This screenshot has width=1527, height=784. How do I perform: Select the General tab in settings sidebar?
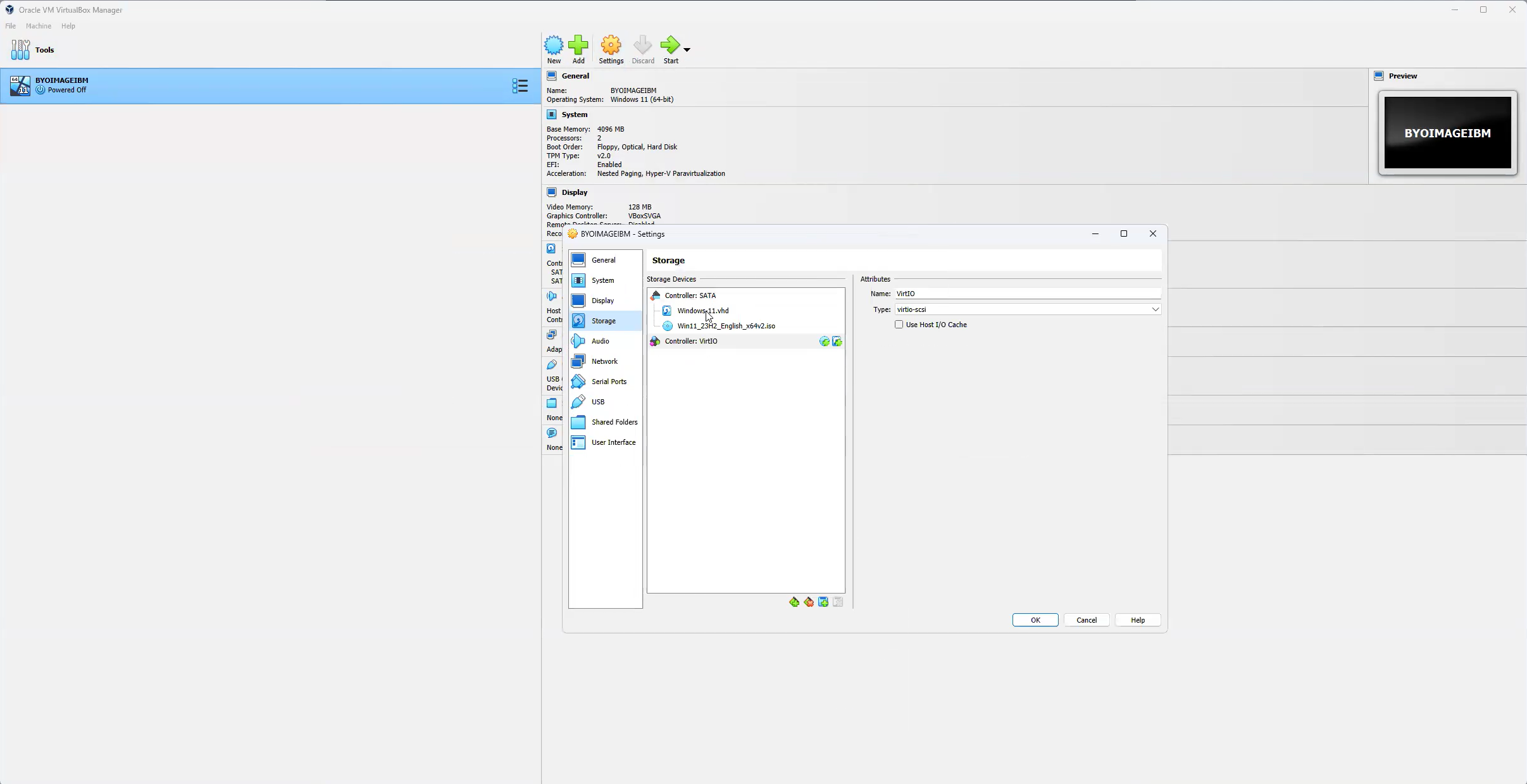603,259
